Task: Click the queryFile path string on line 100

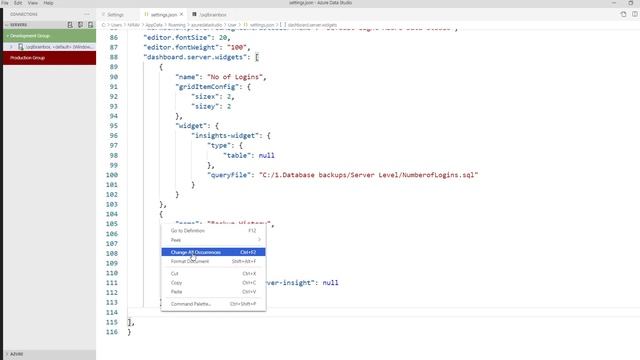Action: click(x=369, y=175)
